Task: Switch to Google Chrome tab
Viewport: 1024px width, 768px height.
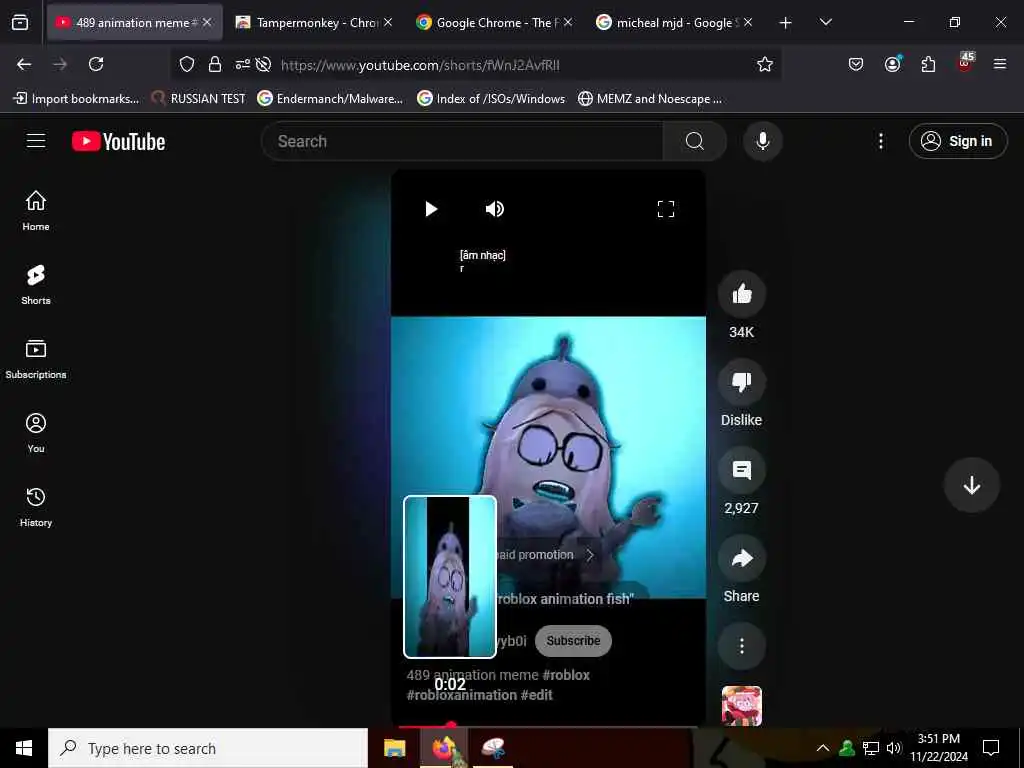Action: point(494,23)
